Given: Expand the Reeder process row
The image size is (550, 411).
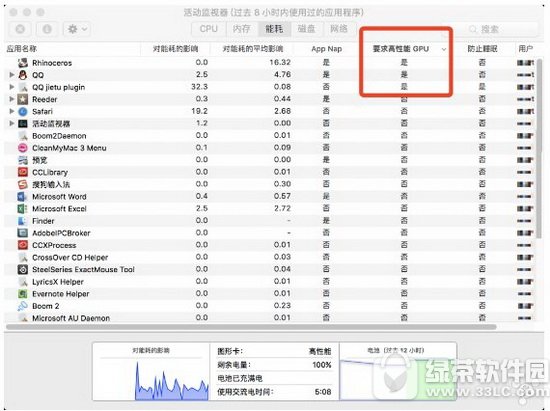Looking at the screenshot, I should pyautogui.click(x=12, y=99).
